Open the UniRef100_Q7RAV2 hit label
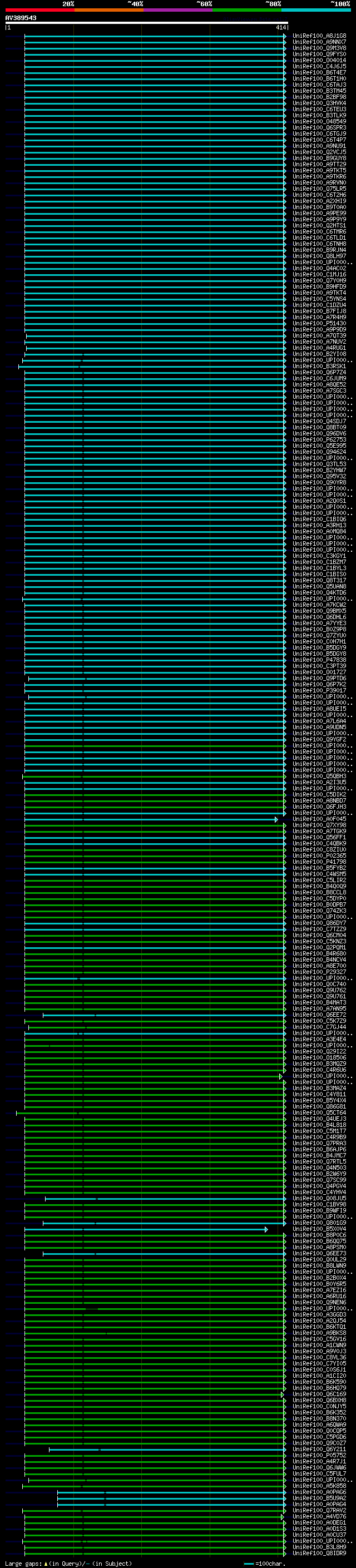Viewport: 356px width, 1568px height. pos(319,1510)
